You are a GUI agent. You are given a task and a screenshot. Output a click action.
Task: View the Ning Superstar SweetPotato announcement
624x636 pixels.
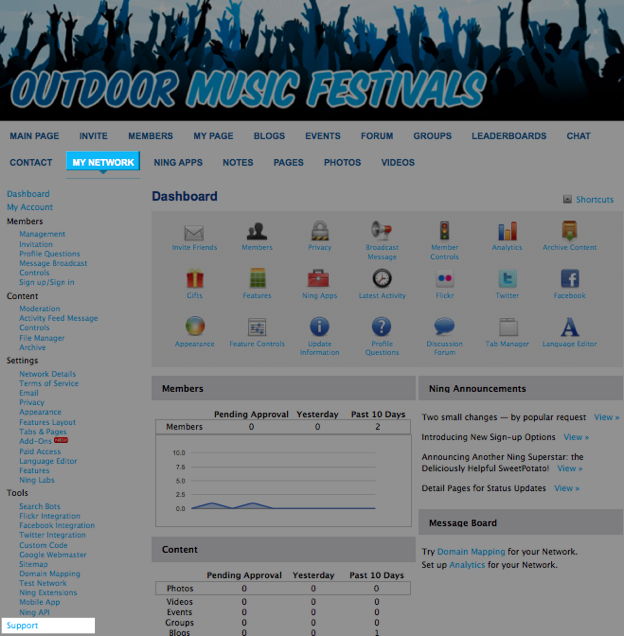tap(570, 468)
